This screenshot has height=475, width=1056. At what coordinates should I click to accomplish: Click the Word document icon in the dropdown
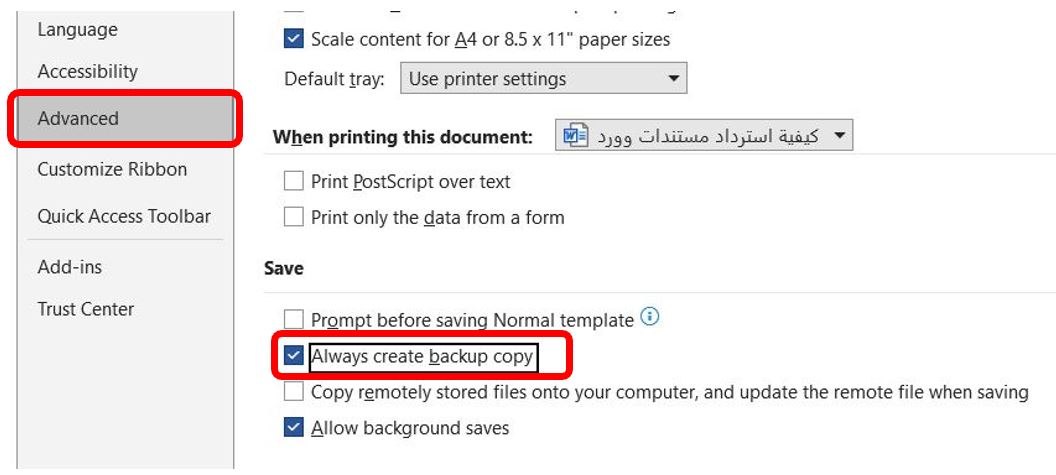click(x=576, y=136)
